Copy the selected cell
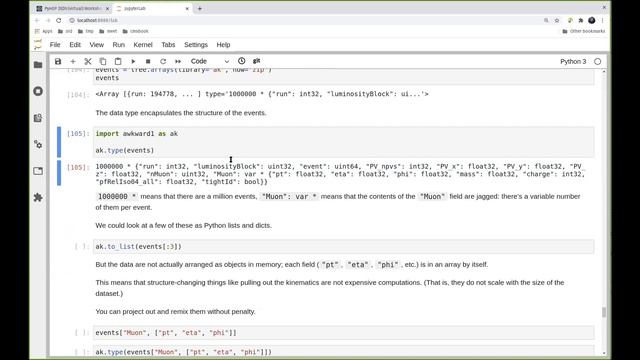The height and width of the screenshot is (360, 640). [x=103, y=61]
